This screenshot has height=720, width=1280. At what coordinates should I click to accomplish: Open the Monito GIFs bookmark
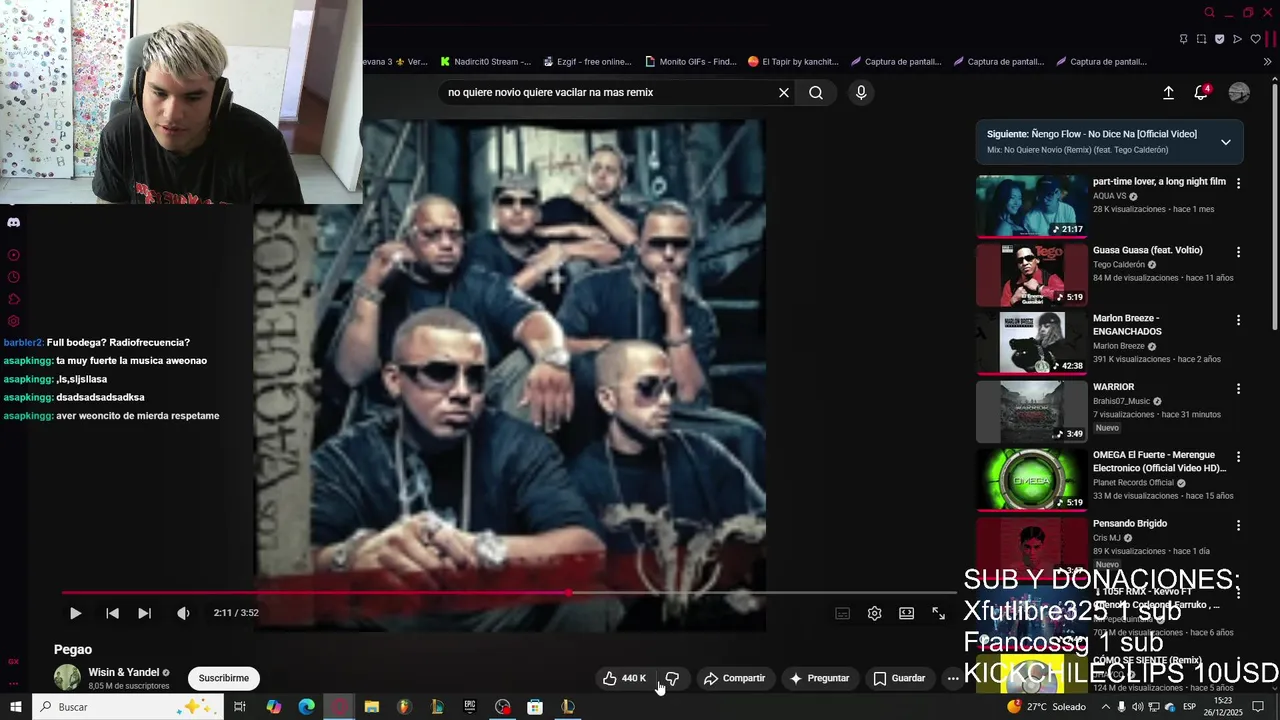click(691, 62)
